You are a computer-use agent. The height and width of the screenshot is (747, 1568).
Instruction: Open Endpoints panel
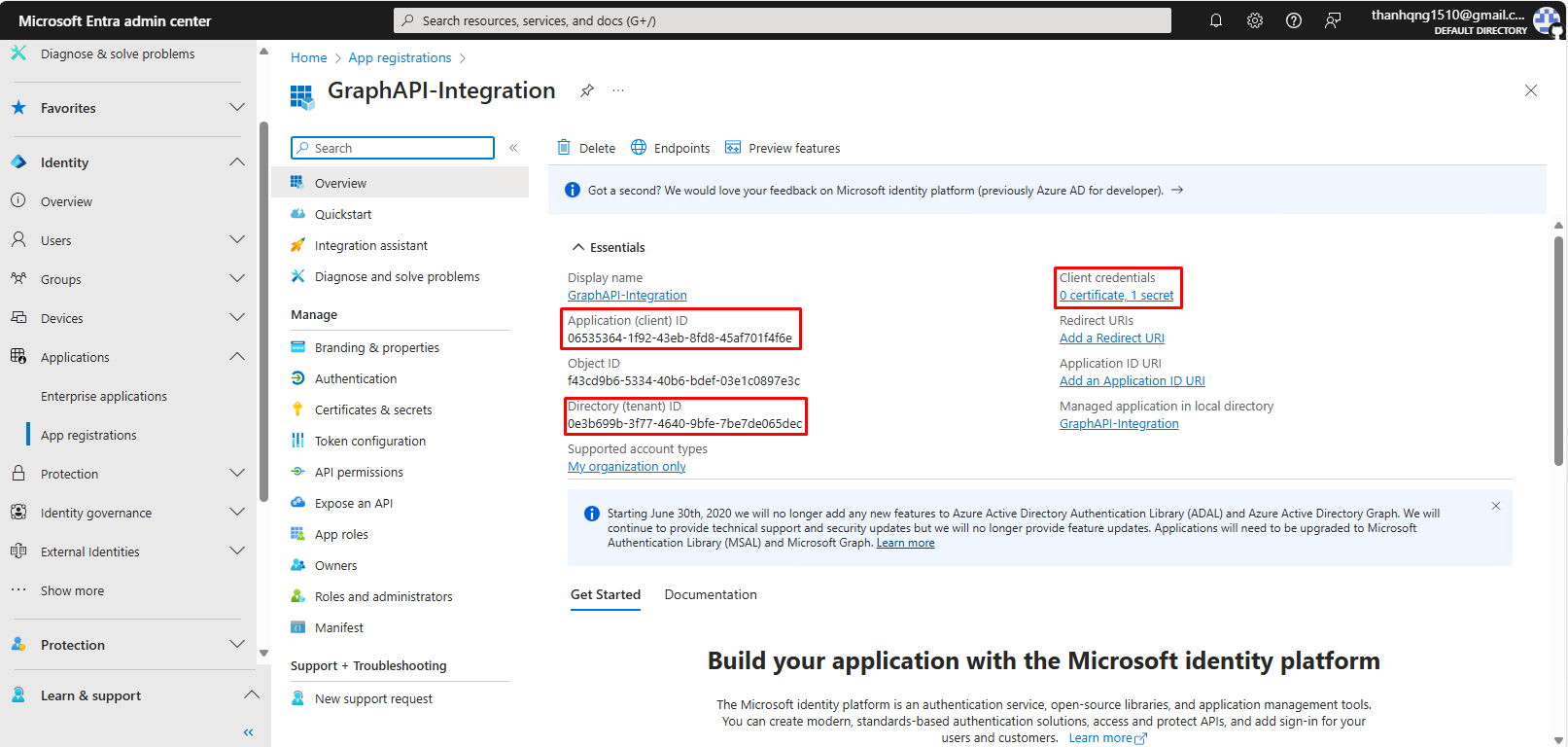671,148
